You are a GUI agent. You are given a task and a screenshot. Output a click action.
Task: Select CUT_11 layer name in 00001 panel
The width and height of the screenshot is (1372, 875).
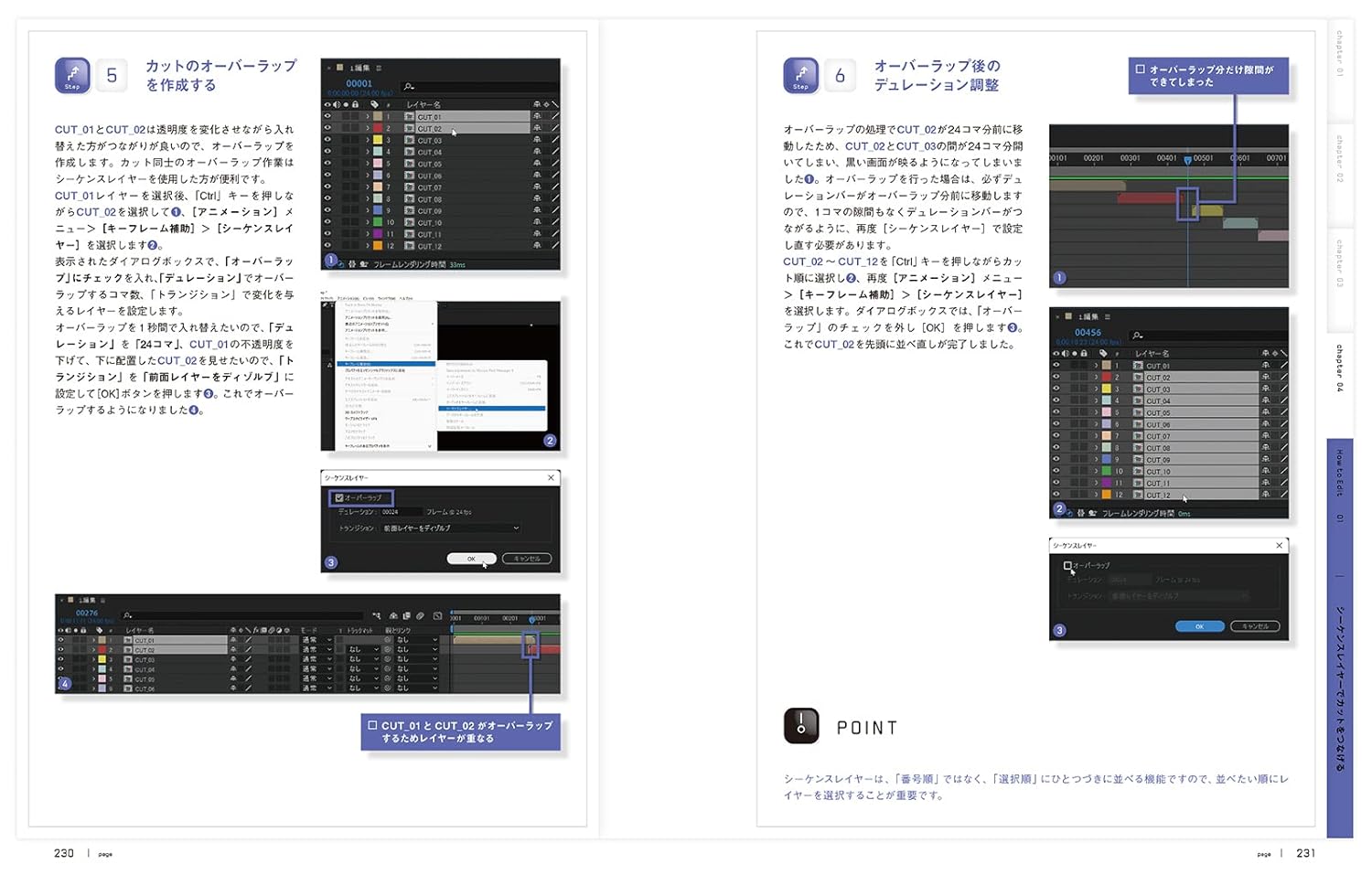click(x=430, y=235)
